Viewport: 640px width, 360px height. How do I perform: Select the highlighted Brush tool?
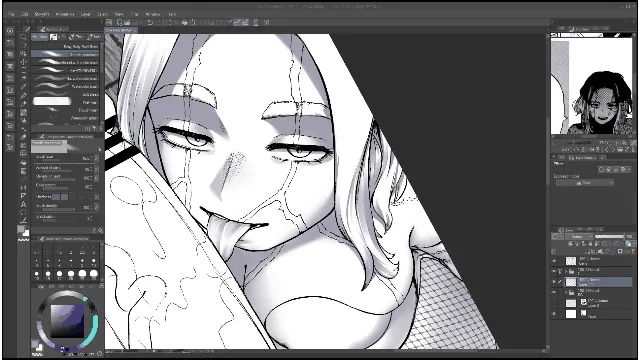coord(23,112)
